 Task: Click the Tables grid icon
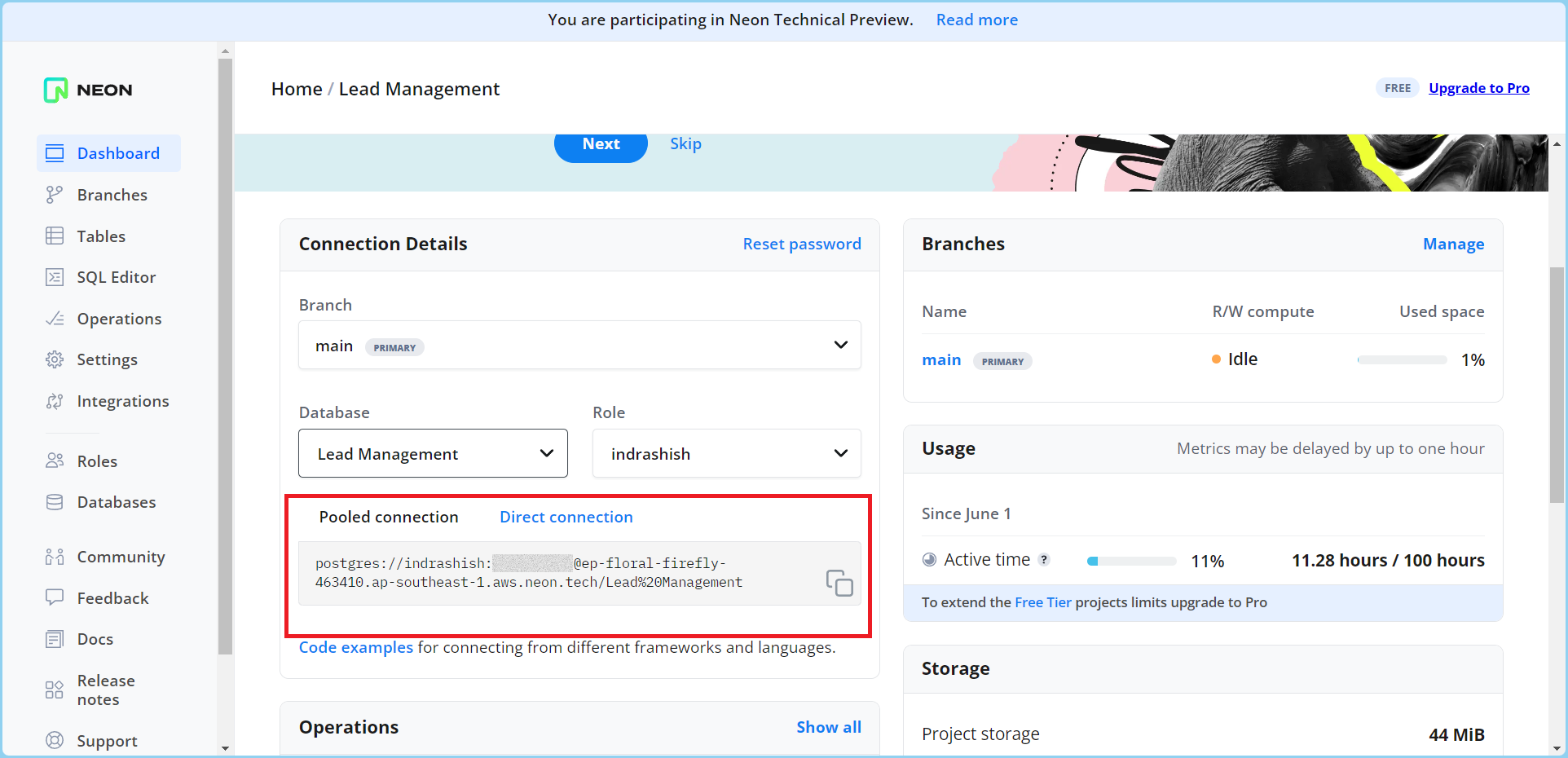(55, 236)
